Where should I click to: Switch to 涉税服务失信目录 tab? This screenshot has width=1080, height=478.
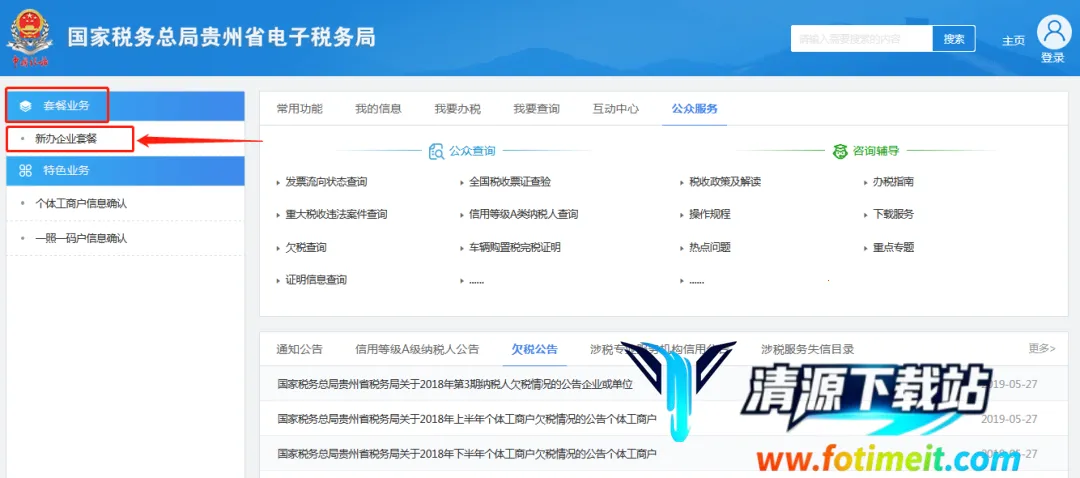[808, 349]
